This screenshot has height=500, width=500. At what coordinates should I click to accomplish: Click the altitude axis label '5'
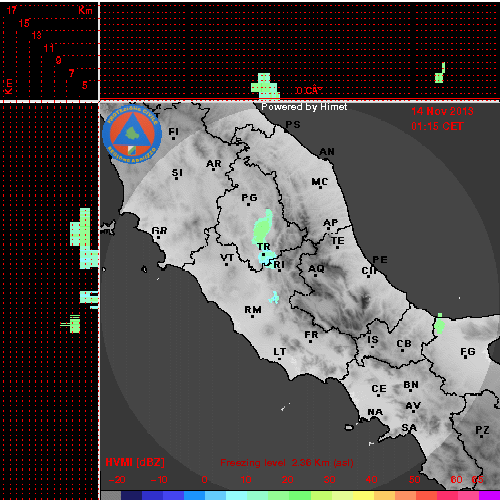(85, 85)
